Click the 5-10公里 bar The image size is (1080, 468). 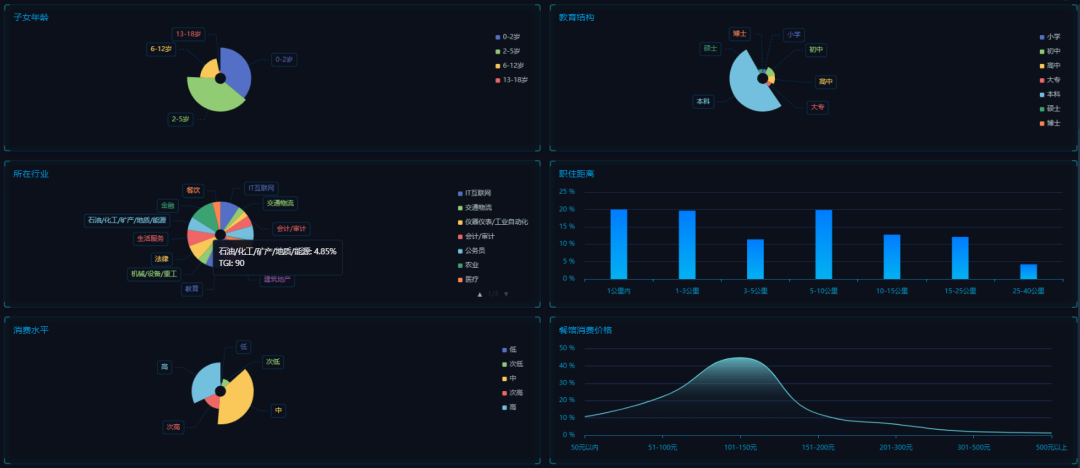(x=823, y=244)
